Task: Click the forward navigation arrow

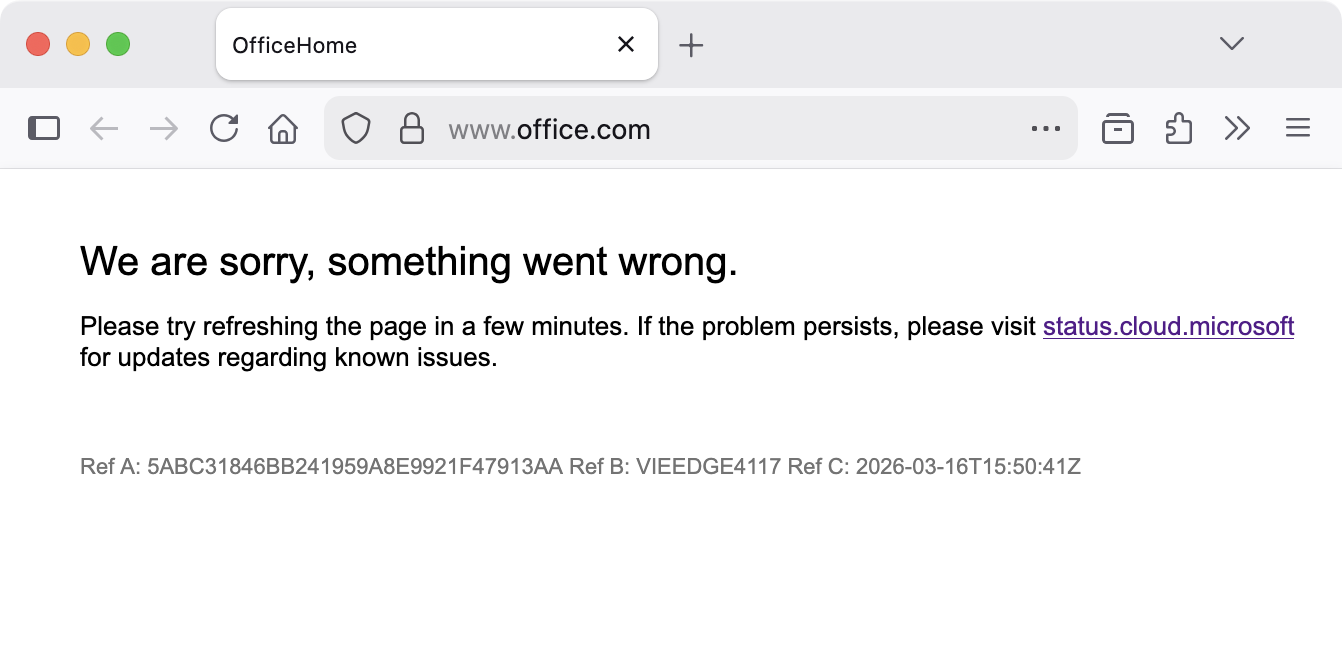Action: [x=163, y=128]
